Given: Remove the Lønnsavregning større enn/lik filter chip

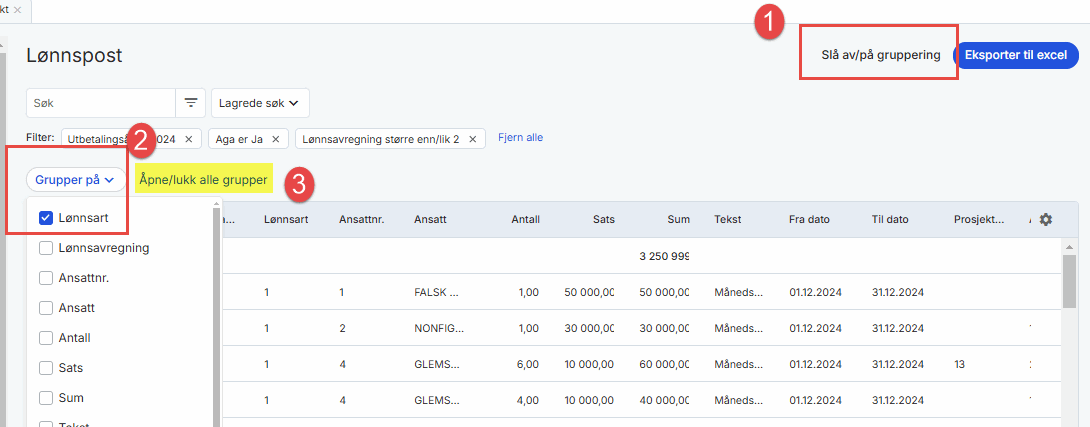Looking at the screenshot, I should [471, 138].
